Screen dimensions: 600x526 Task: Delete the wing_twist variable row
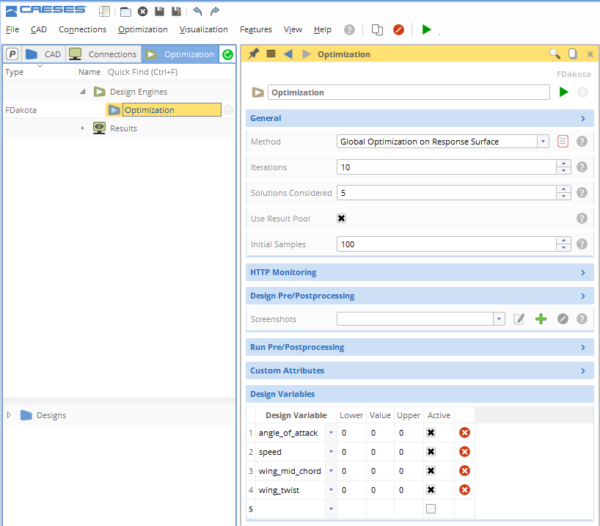[x=465, y=490]
